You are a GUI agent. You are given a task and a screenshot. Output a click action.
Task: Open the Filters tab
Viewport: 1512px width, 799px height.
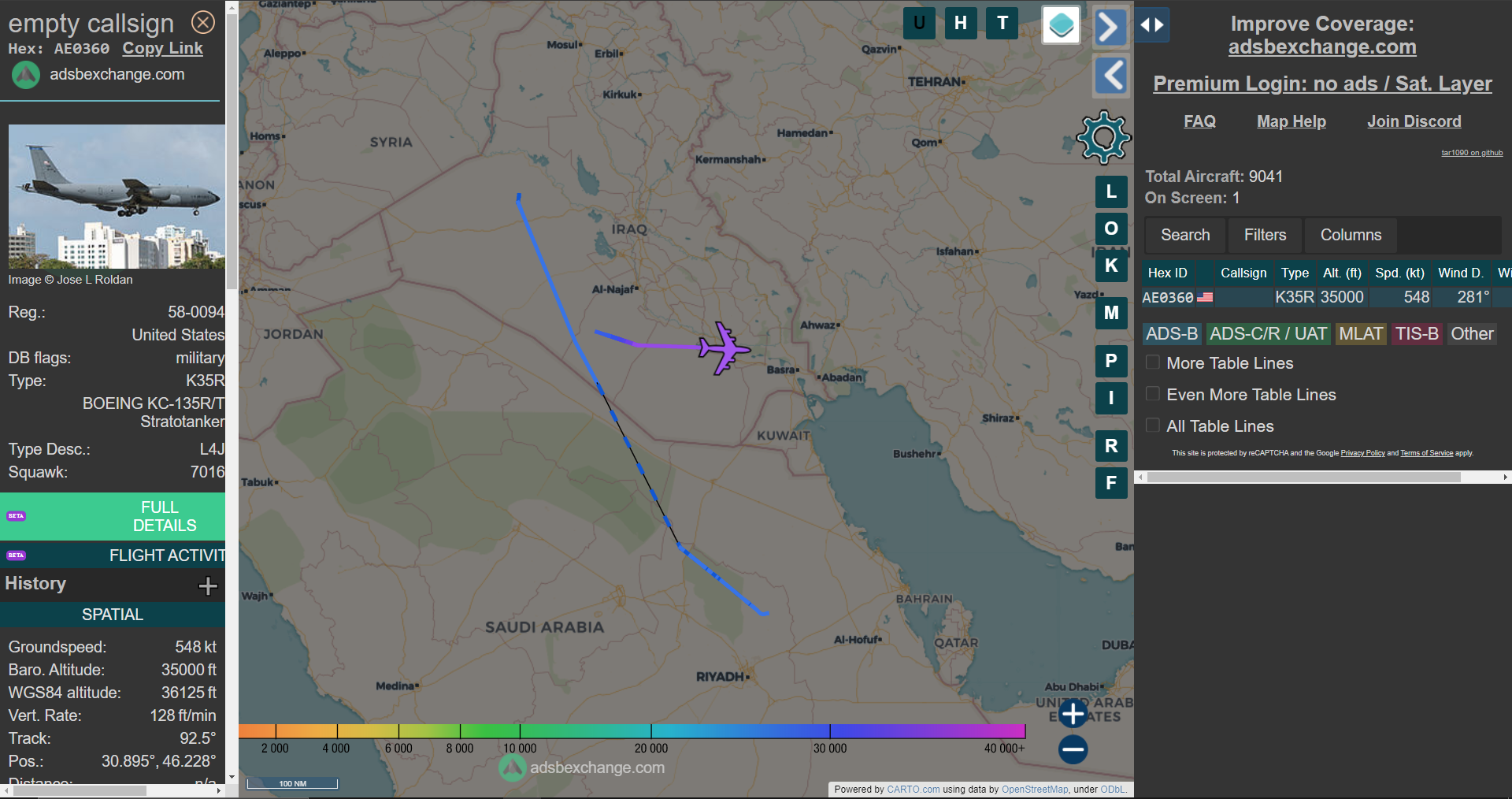[x=1265, y=235]
